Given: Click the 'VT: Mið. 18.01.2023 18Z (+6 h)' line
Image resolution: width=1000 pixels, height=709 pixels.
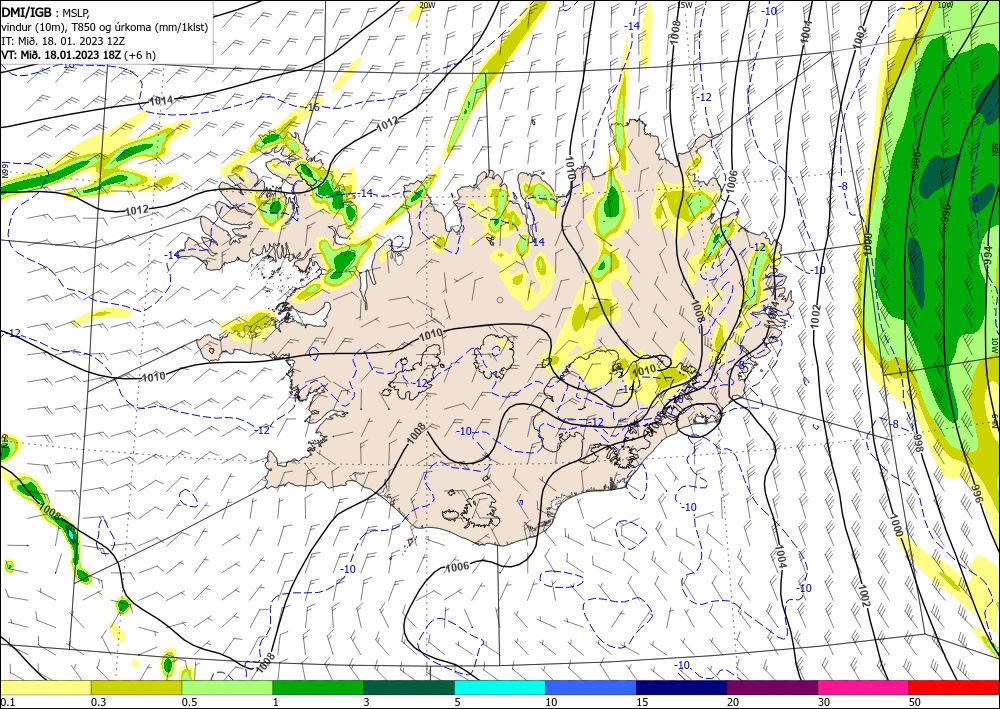Looking at the screenshot, I should [x=78, y=55].
